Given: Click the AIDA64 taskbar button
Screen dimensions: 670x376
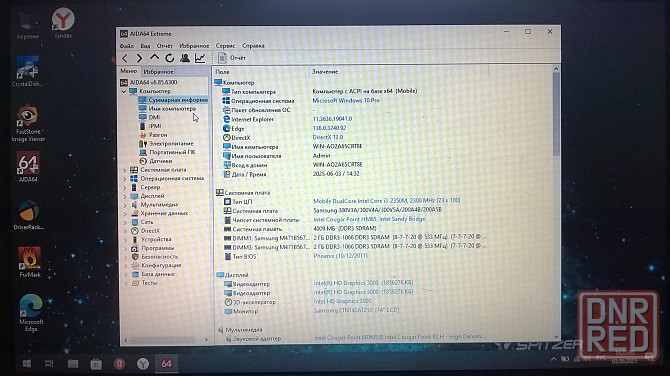Looking at the screenshot, I should point(166,364).
